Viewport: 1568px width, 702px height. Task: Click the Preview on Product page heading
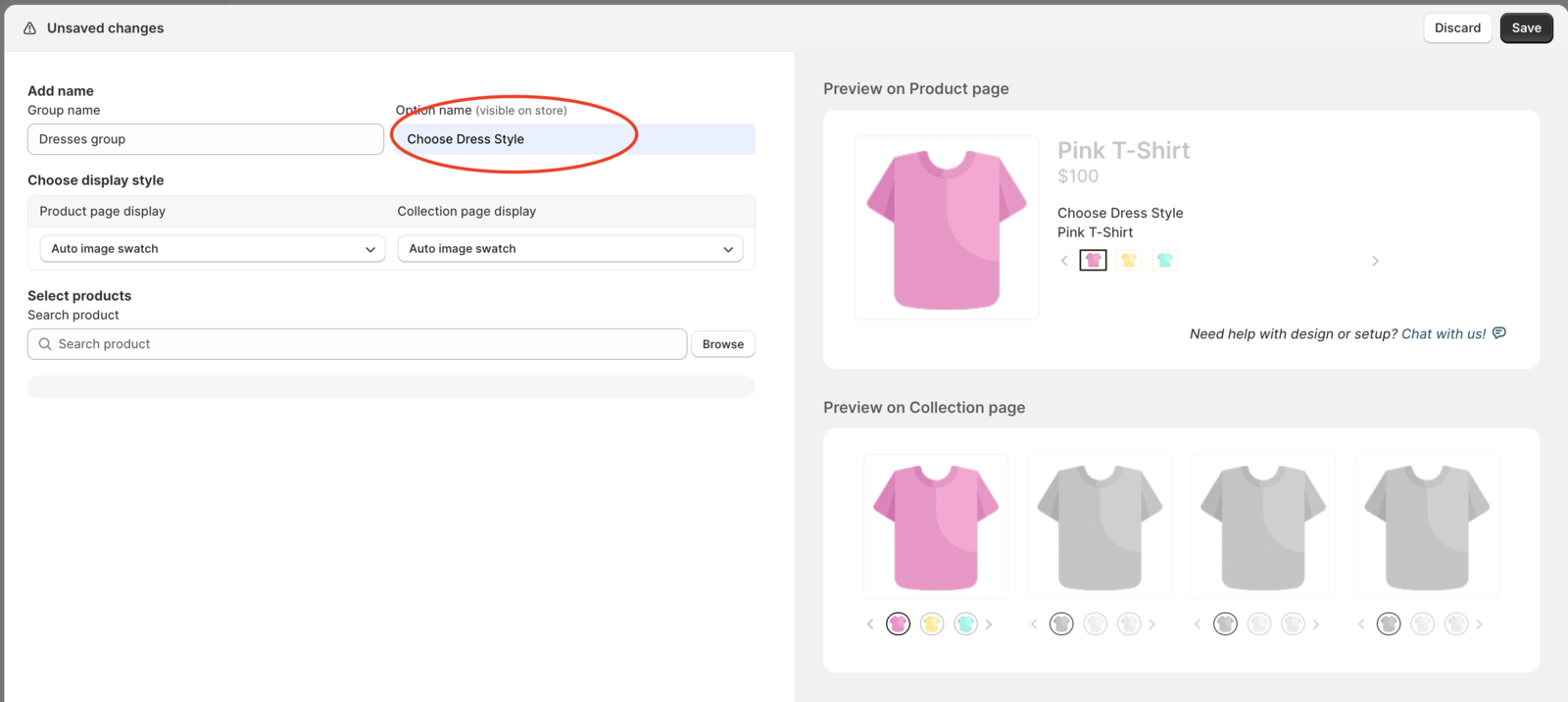[916, 88]
